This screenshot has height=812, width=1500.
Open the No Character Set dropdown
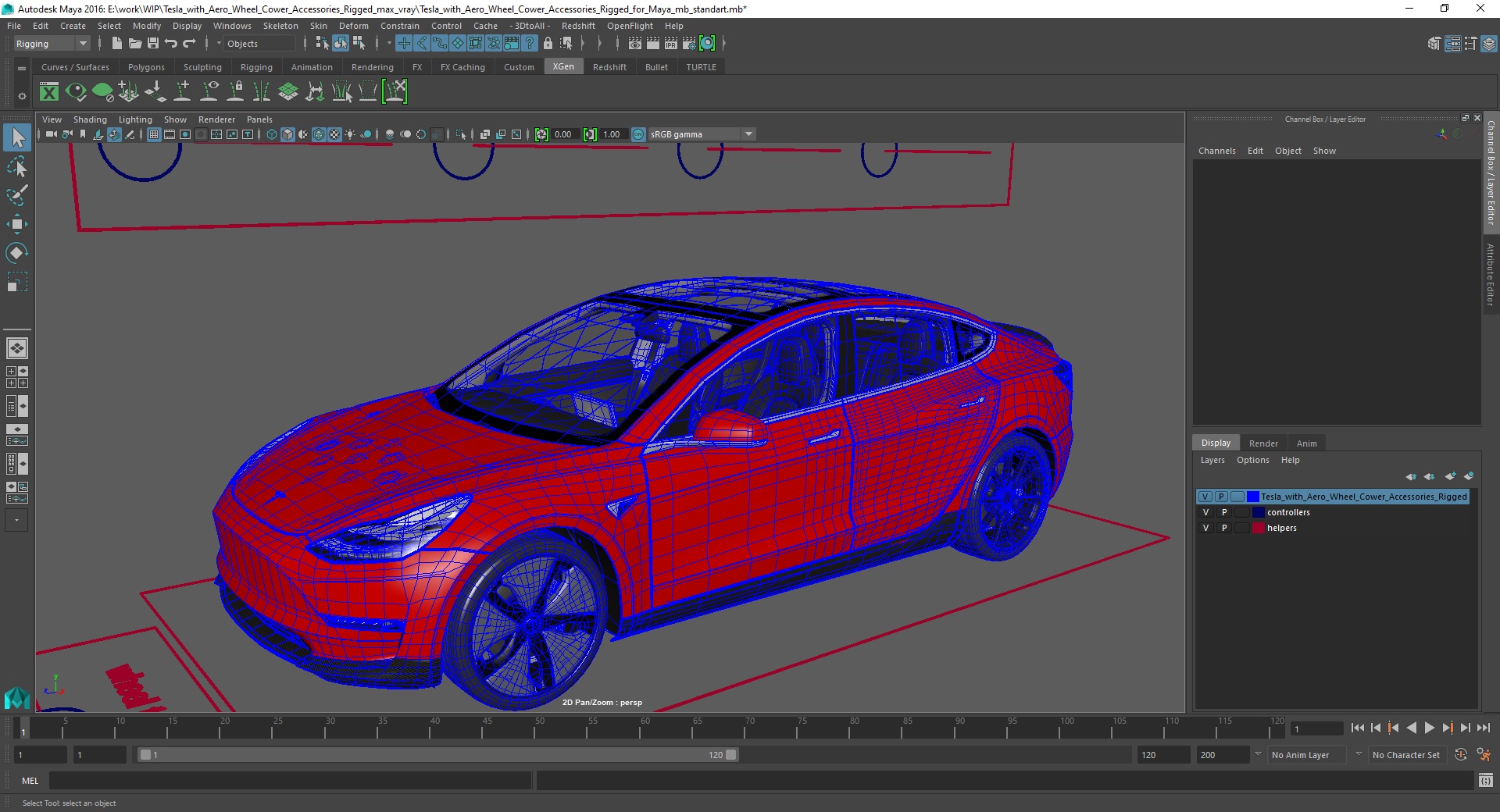(1406, 755)
